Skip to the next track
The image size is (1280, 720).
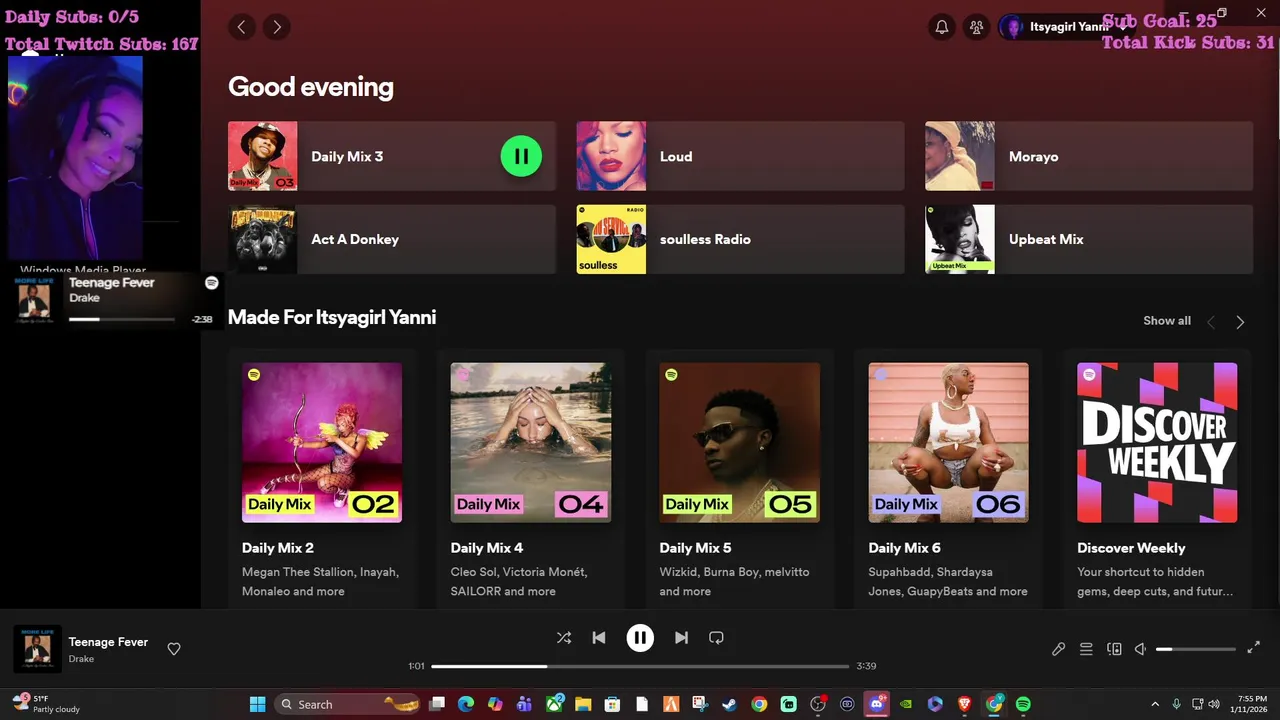[681, 637]
